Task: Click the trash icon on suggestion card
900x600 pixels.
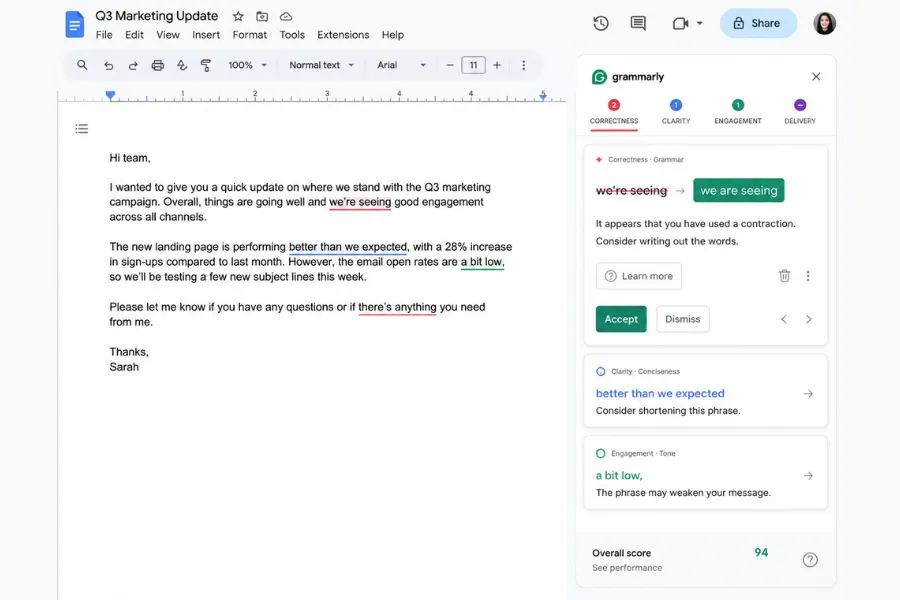Action: tap(784, 276)
